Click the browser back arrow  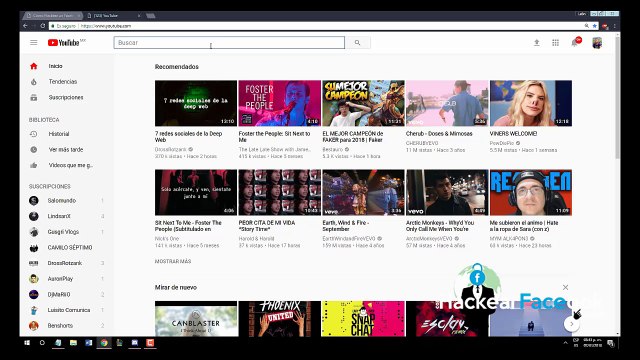[x=25, y=26]
